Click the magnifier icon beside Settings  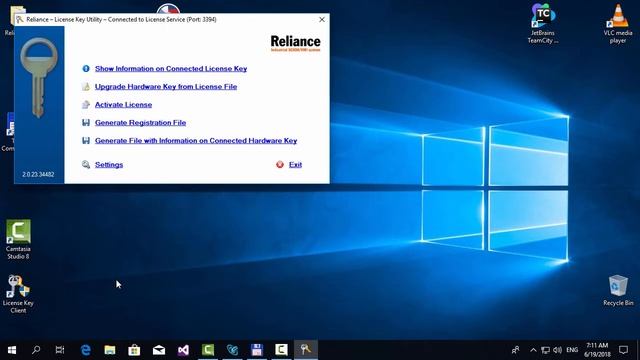point(86,164)
